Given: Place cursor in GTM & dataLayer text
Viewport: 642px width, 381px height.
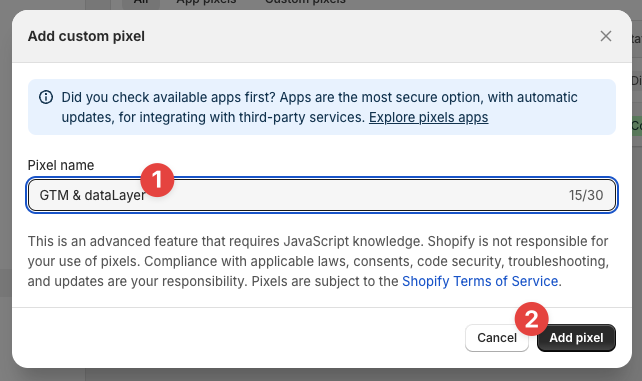Looking at the screenshot, I should click(x=92, y=195).
